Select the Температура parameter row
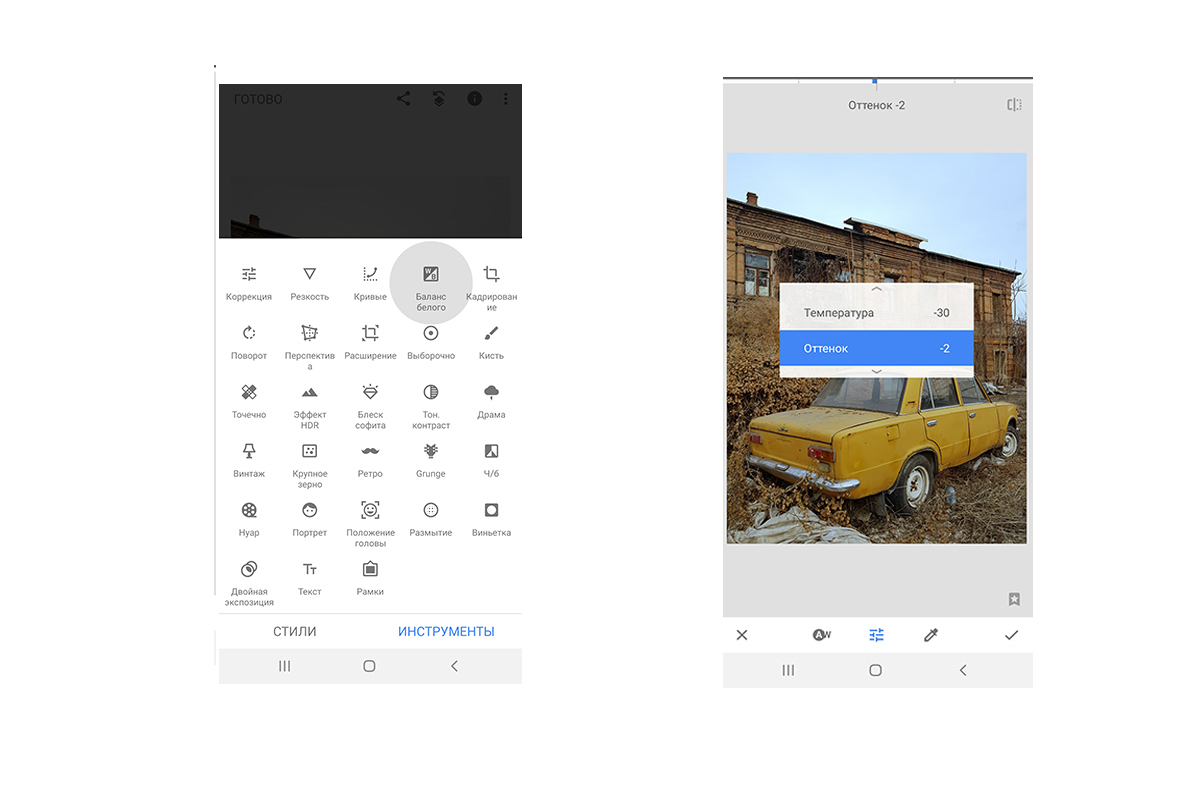The image size is (1200, 800). pos(877,313)
